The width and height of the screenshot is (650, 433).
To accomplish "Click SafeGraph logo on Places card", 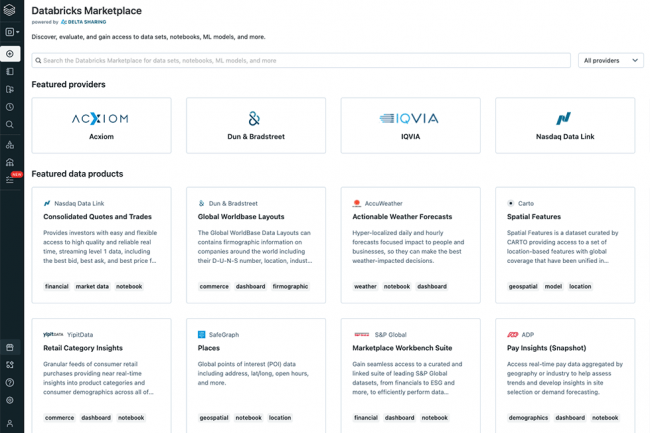I will pyautogui.click(x=201, y=335).
